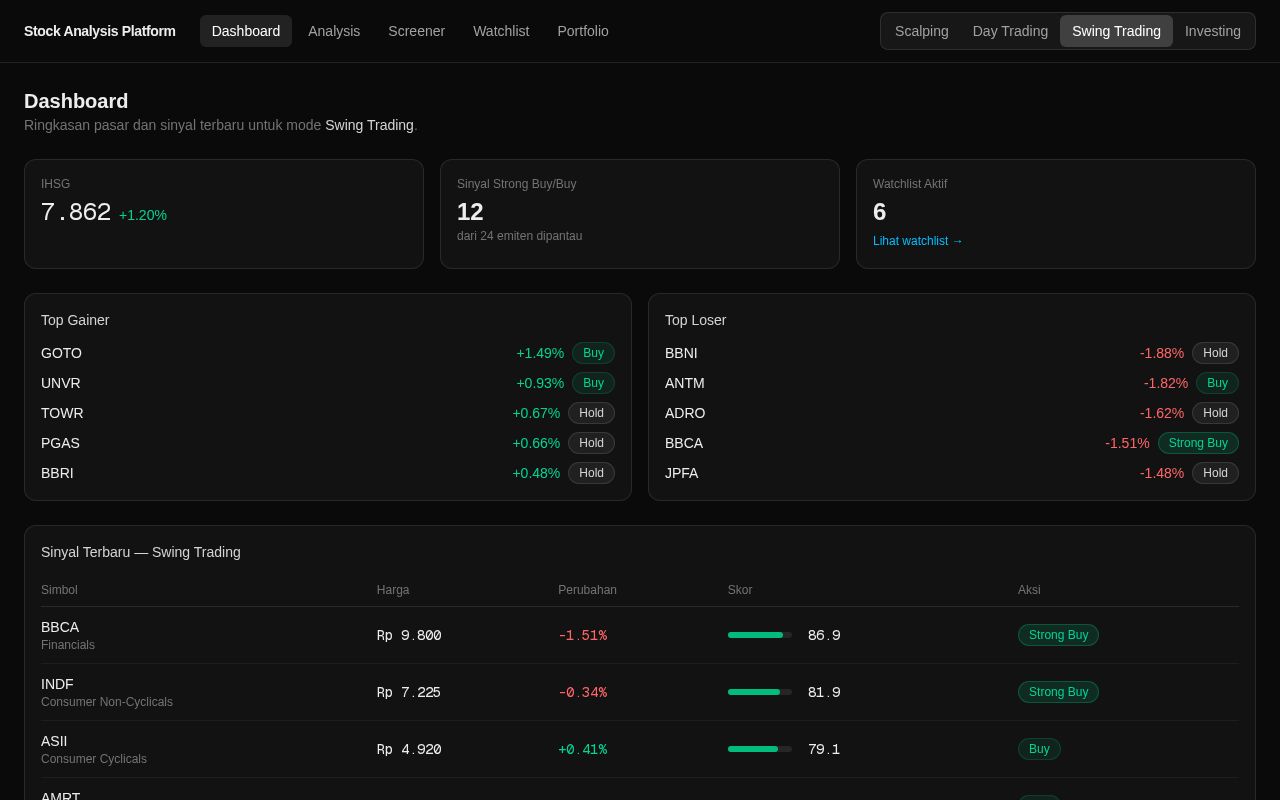Click the IHSG value 7.862
The image size is (1280, 800).
tap(76, 212)
